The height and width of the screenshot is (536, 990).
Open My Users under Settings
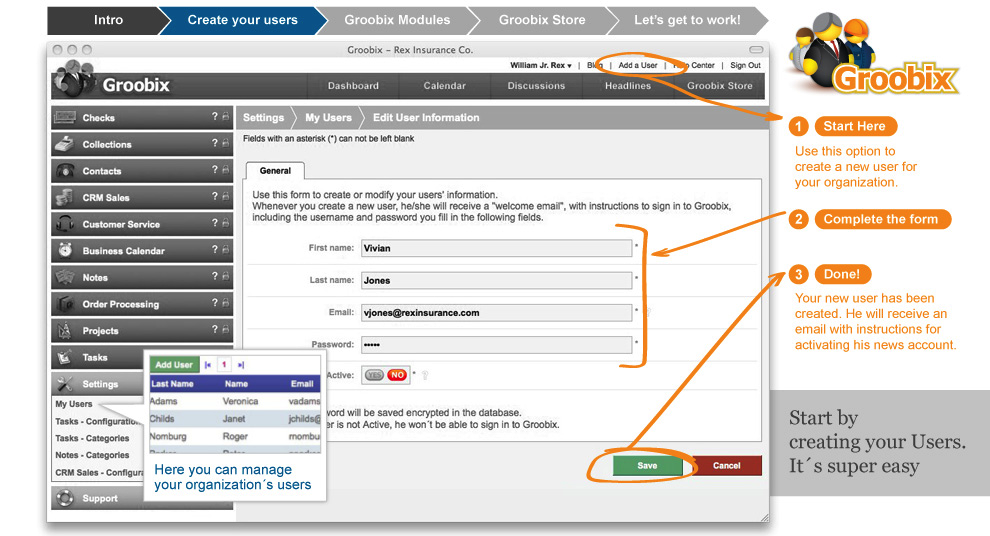point(74,404)
